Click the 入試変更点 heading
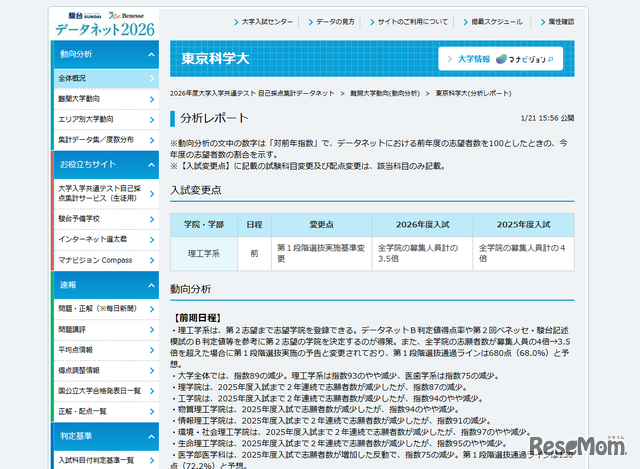This screenshot has width=640, height=469. pyautogui.click(x=196, y=190)
